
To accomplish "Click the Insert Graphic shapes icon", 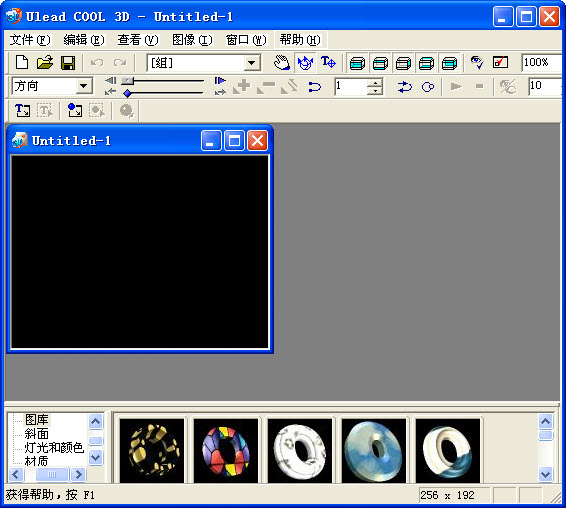I will coord(75,110).
